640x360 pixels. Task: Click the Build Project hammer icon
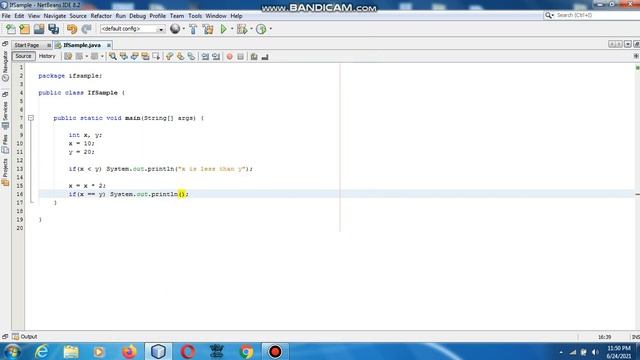(x=193, y=29)
